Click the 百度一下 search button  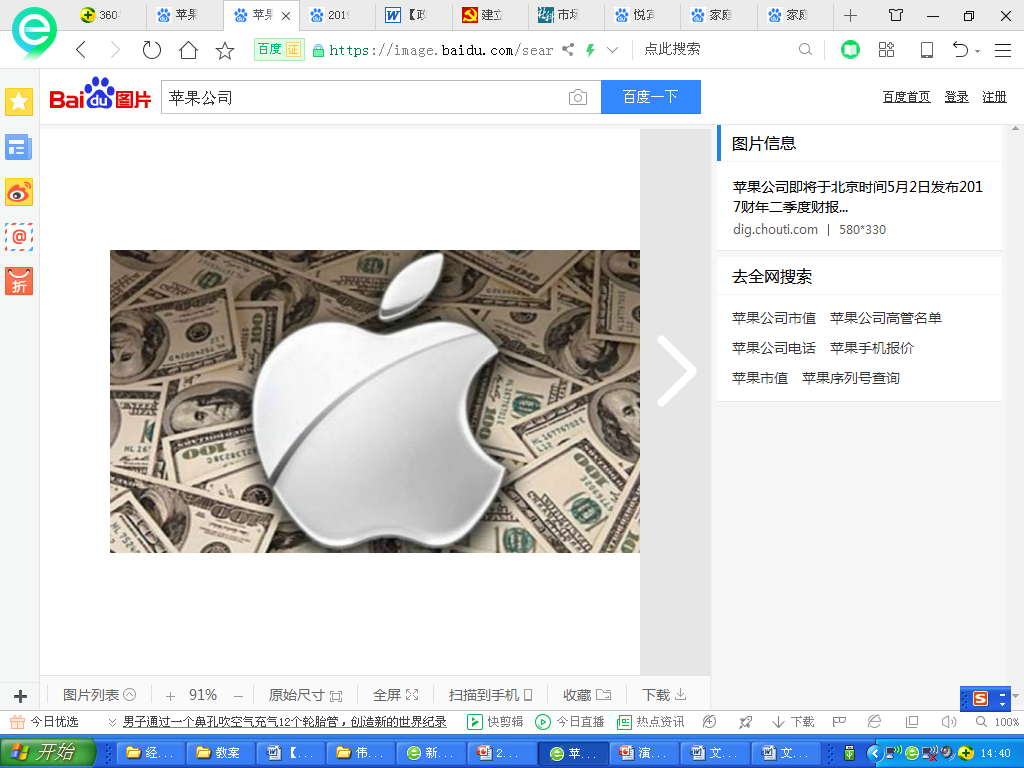click(x=650, y=97)
